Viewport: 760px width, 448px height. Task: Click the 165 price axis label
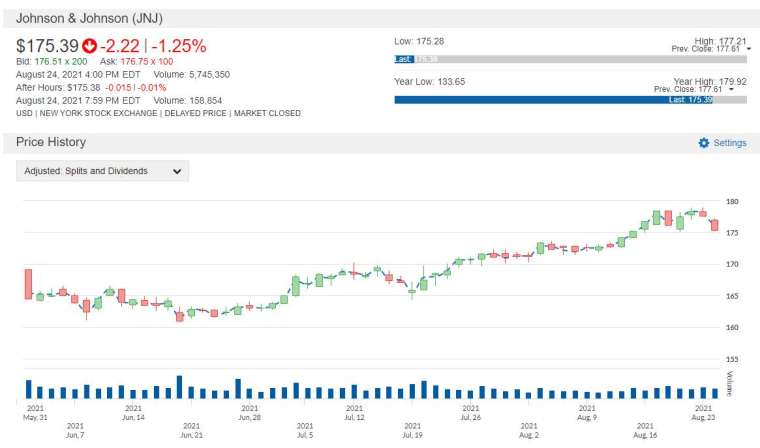click(732, 296)
